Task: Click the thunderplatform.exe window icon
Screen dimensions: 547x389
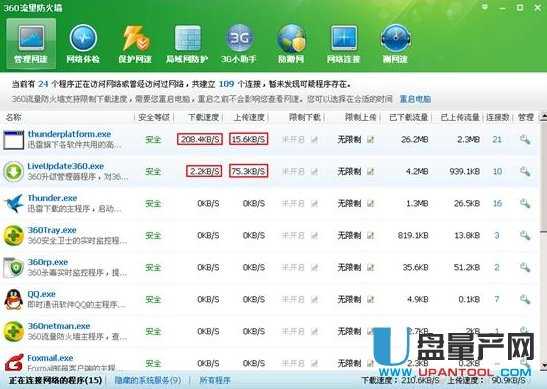Action: pos(14,140)
